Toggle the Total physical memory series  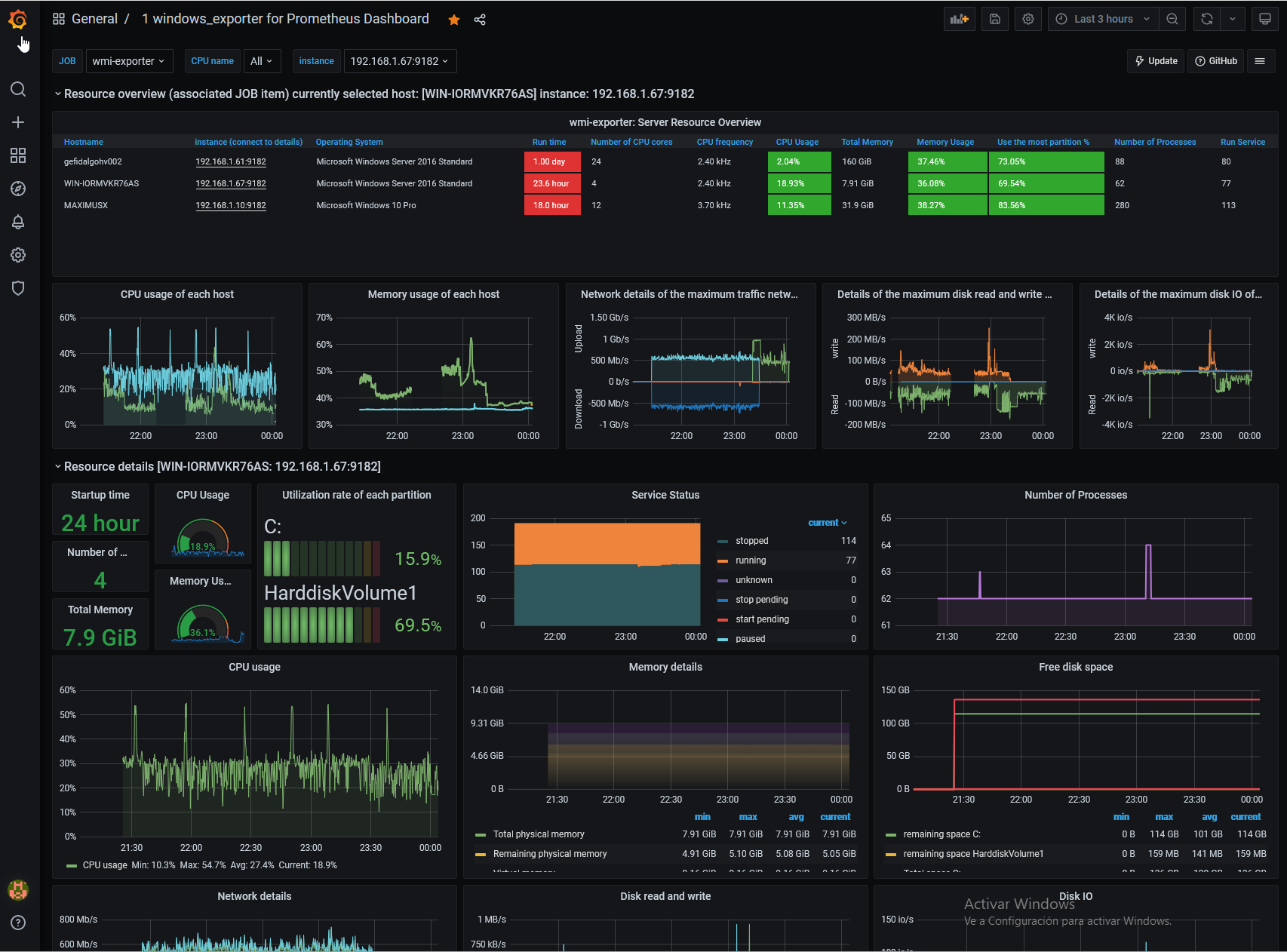(539, 834)
